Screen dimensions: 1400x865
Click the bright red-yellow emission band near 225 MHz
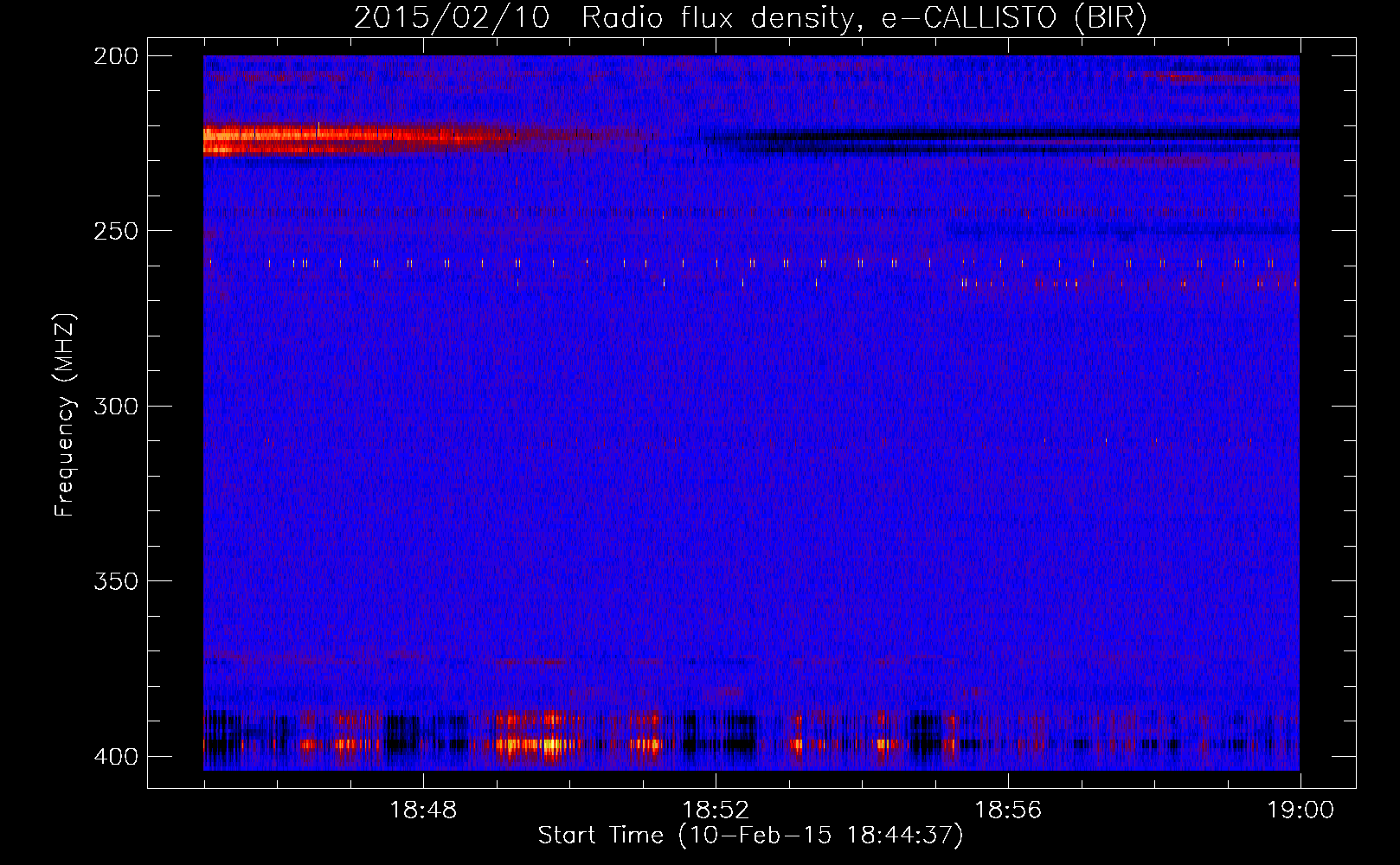tap(363, 140)
